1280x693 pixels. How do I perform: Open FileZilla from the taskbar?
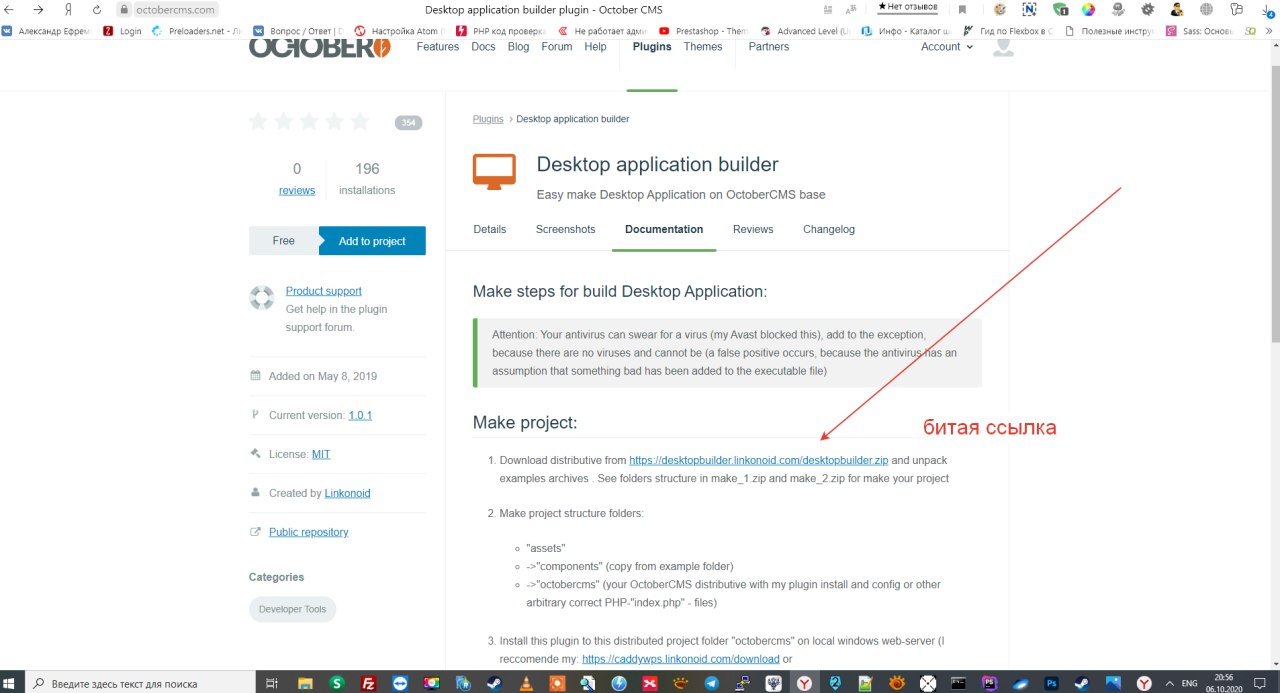point(369,683)
